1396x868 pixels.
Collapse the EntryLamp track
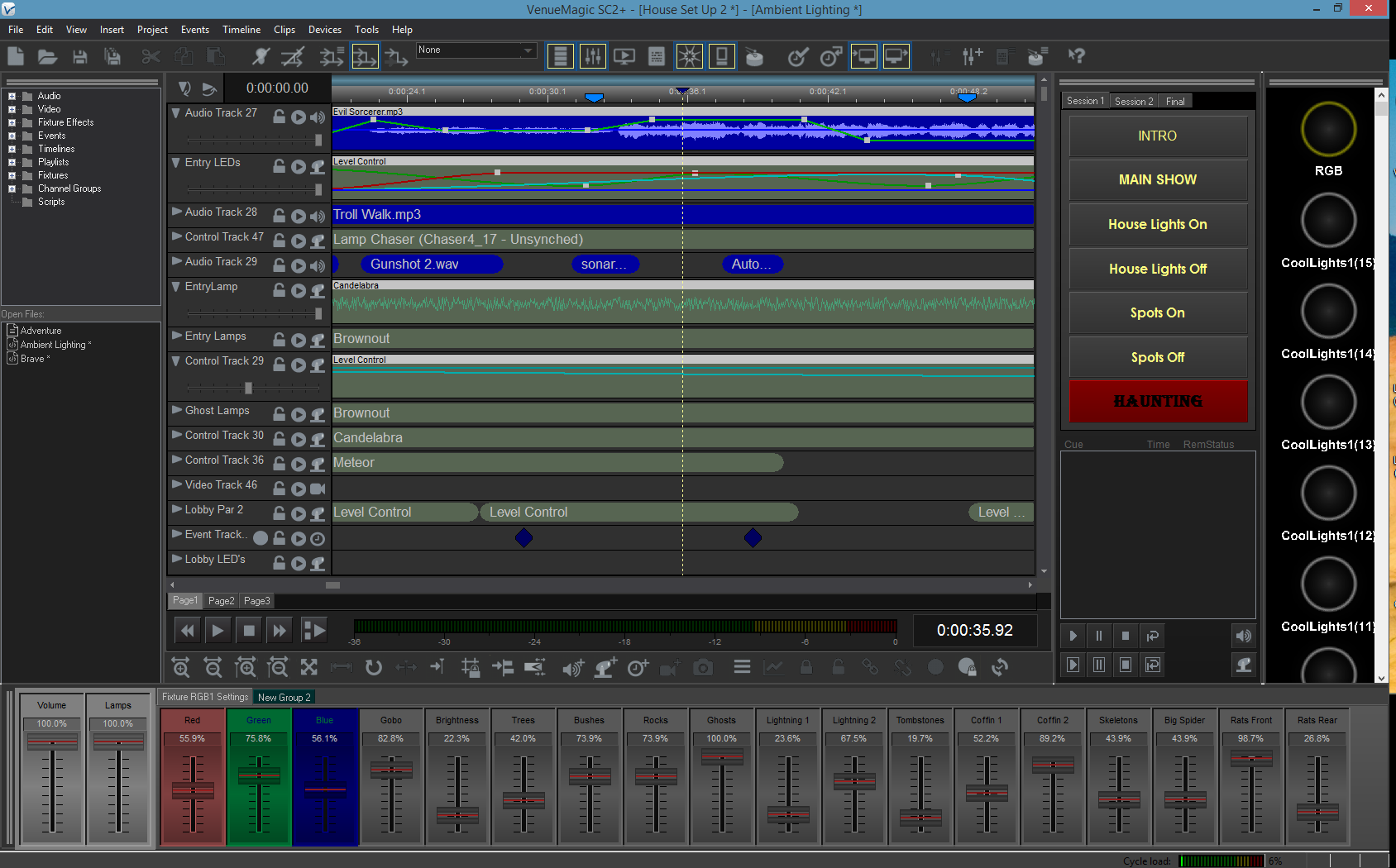point(176,287)
